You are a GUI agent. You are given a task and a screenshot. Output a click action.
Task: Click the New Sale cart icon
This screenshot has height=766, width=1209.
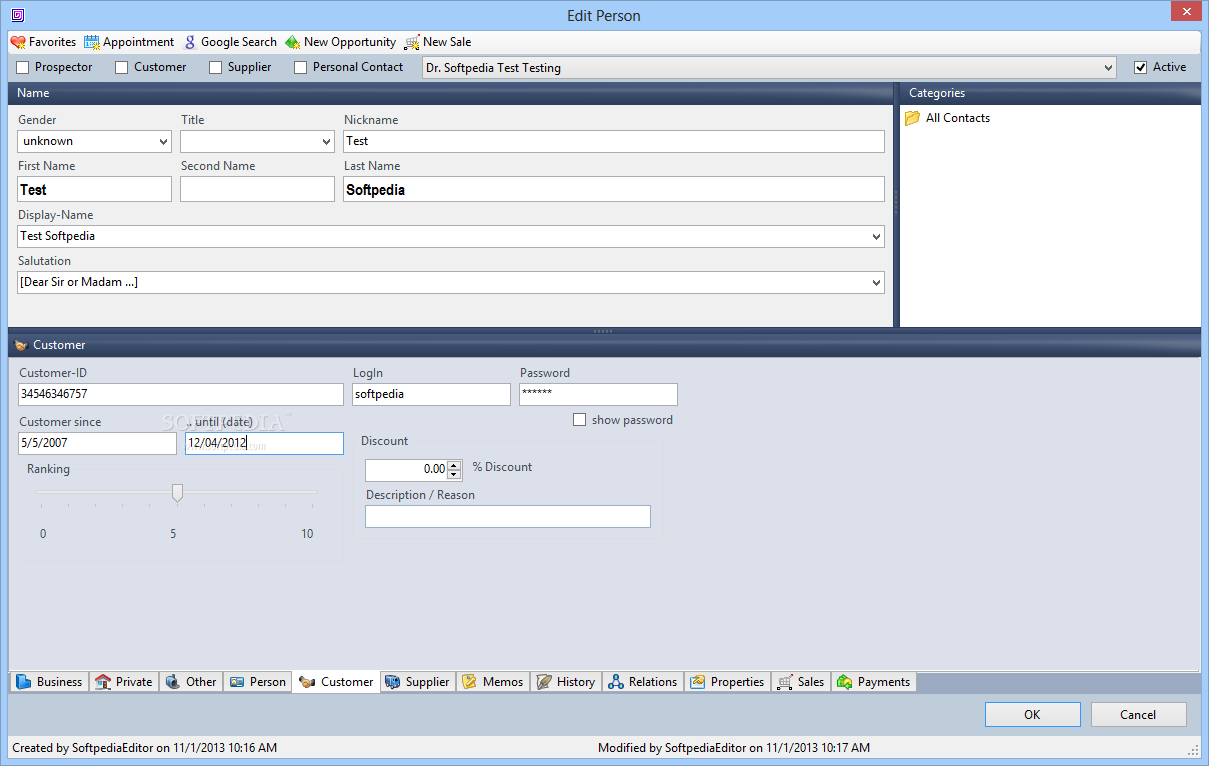pyautogui.click(x=412, y=42)
